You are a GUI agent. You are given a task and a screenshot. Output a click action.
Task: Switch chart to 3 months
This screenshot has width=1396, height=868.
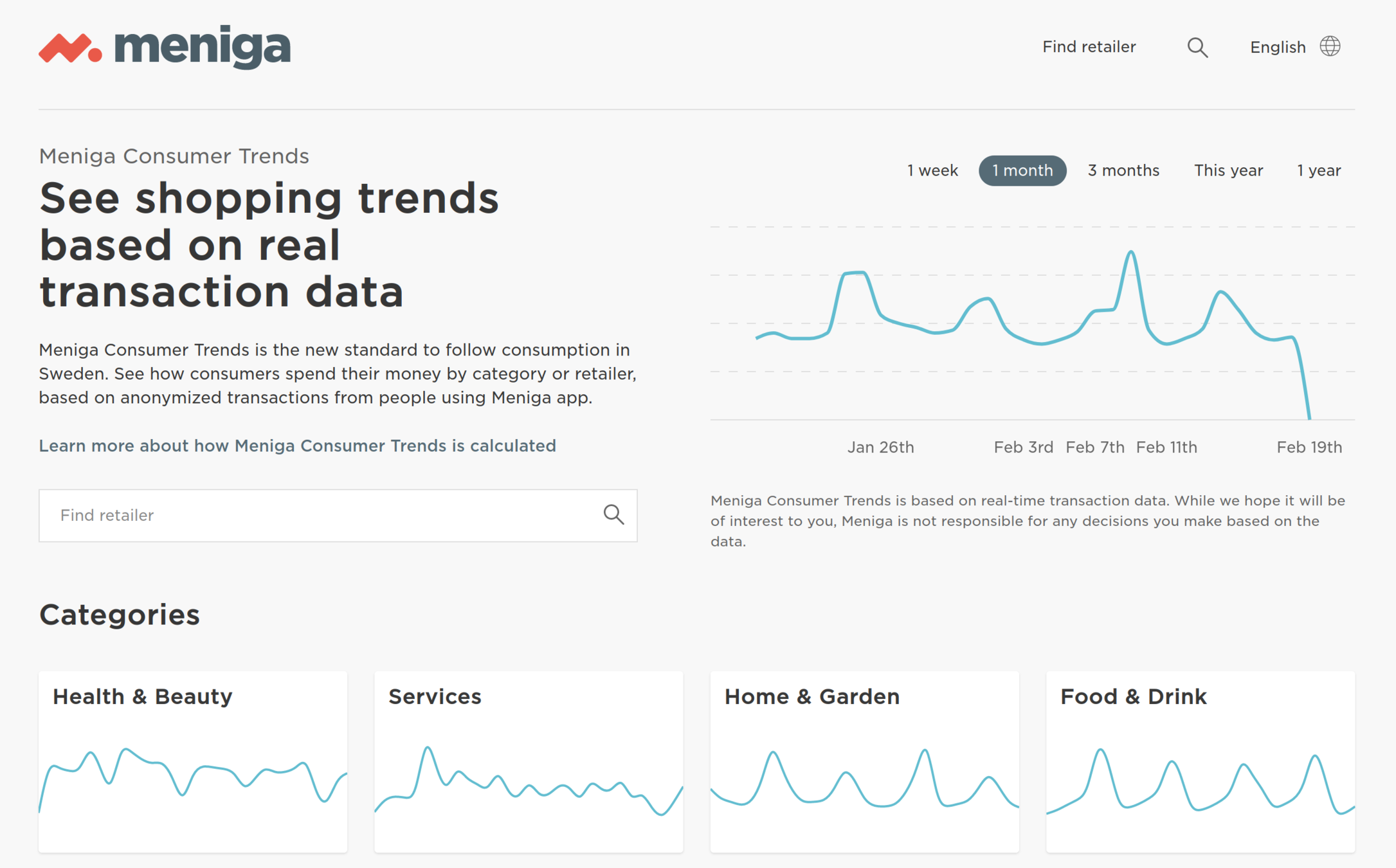click(1123, 170)
